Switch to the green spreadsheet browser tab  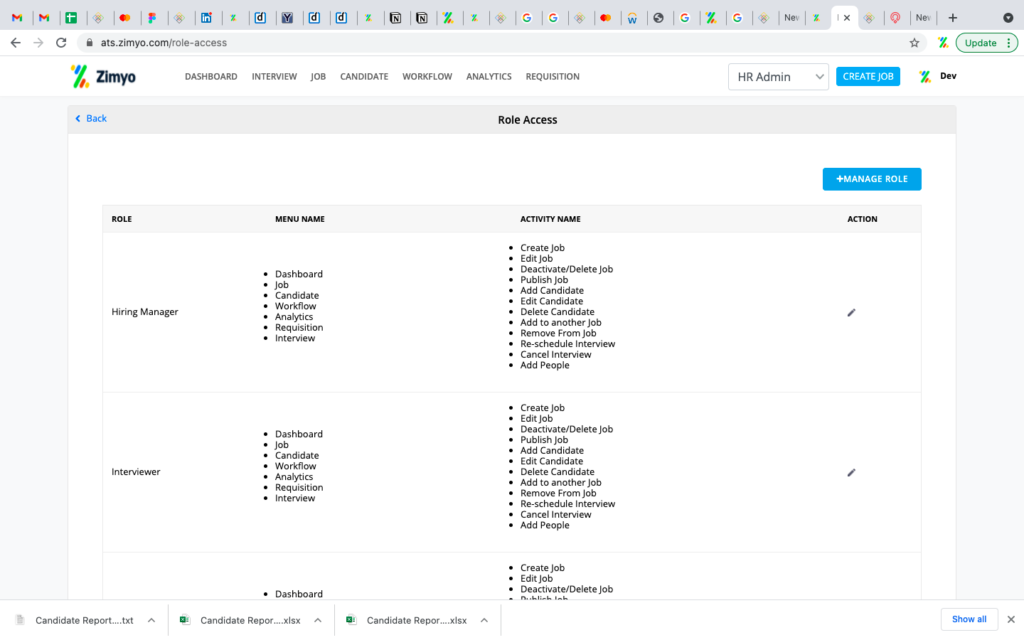coord(71,18)
